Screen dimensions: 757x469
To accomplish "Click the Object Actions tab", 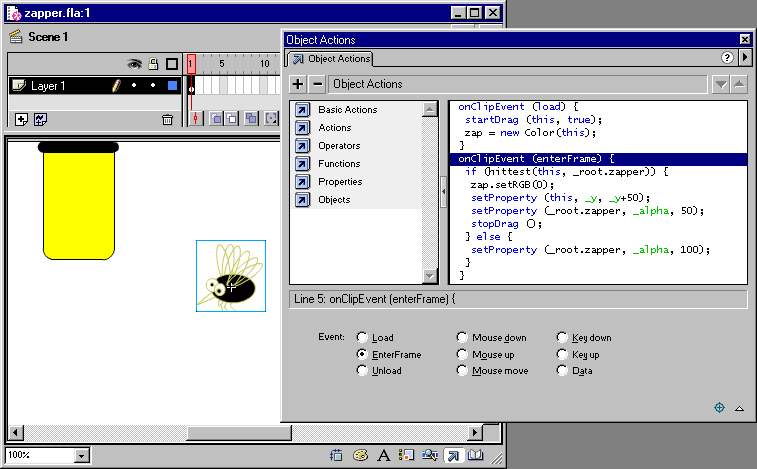I will coord(332,59).
